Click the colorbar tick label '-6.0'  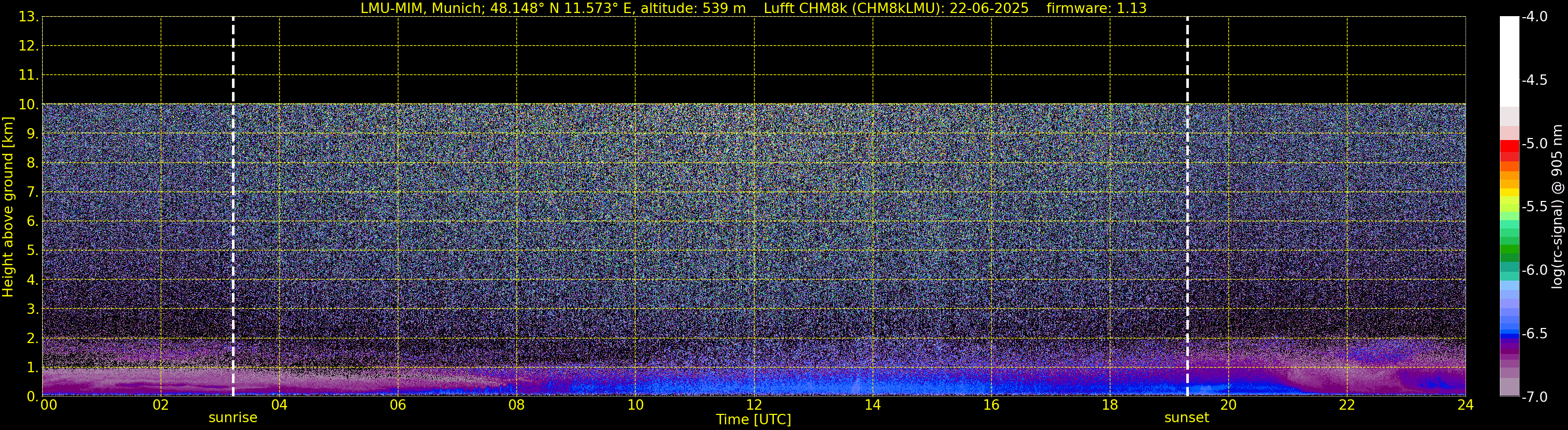point(1535,270)
